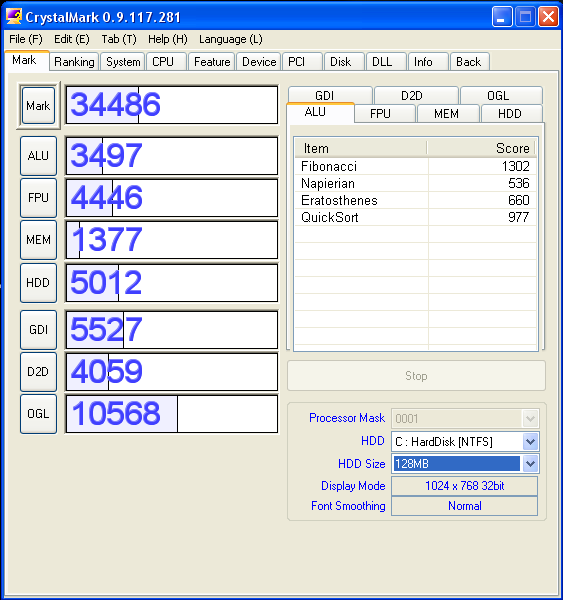Click the FPU score bar 4446

pyautogui.click(x=172, y=198)
